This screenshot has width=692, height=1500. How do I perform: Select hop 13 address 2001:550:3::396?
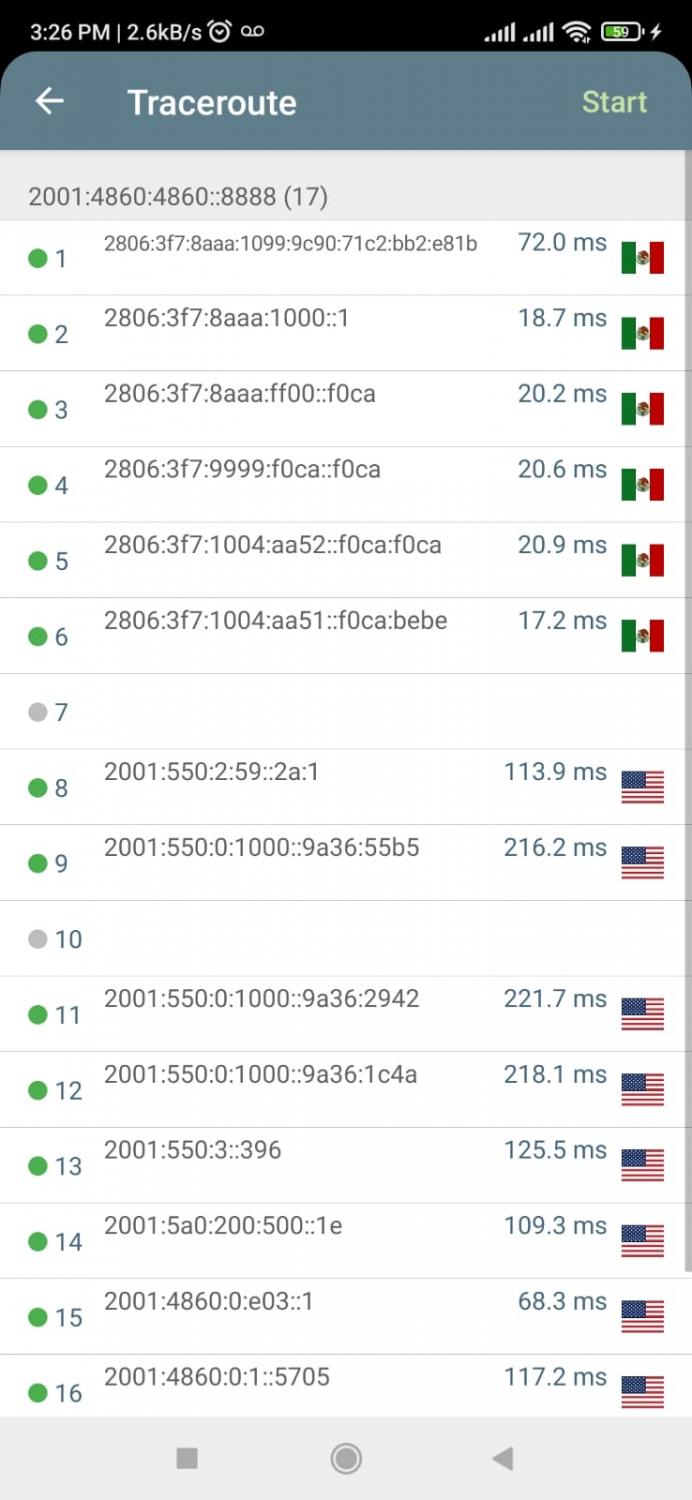193,1150
